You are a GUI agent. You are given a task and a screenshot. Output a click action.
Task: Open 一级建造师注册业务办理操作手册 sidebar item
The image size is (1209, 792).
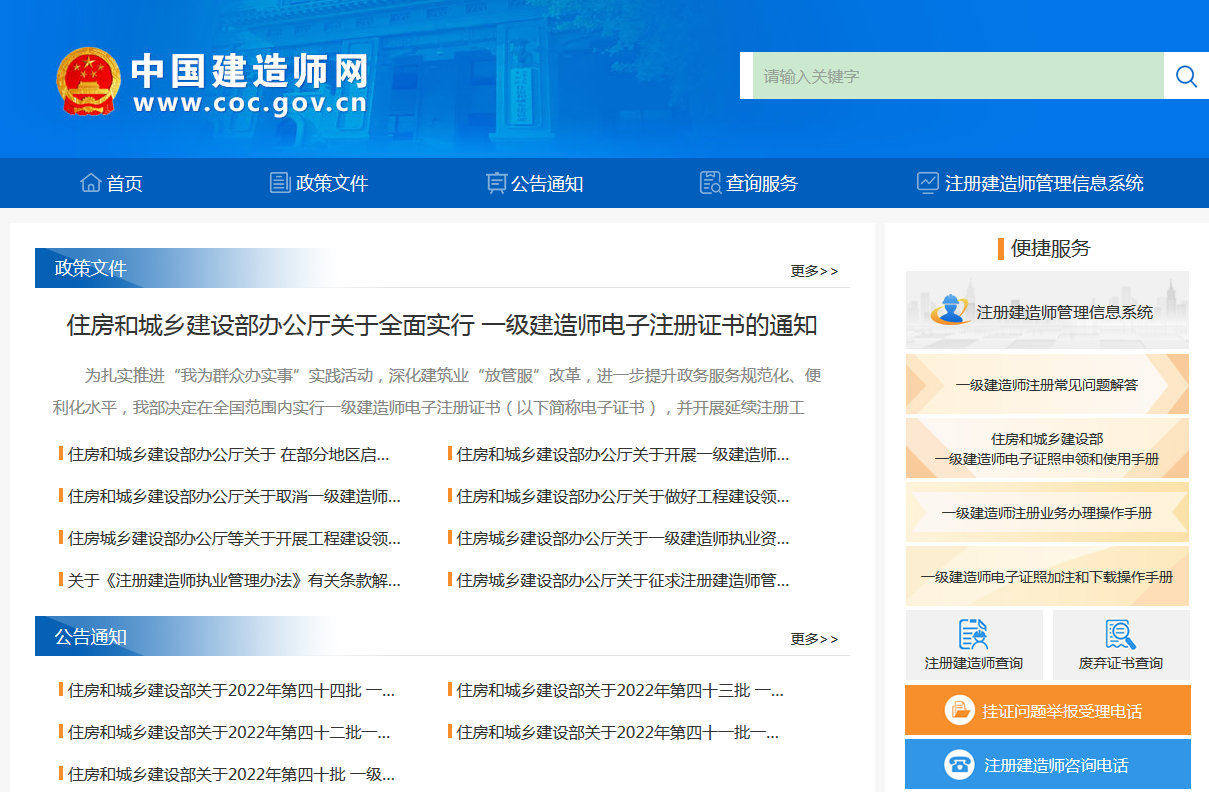1047,512
